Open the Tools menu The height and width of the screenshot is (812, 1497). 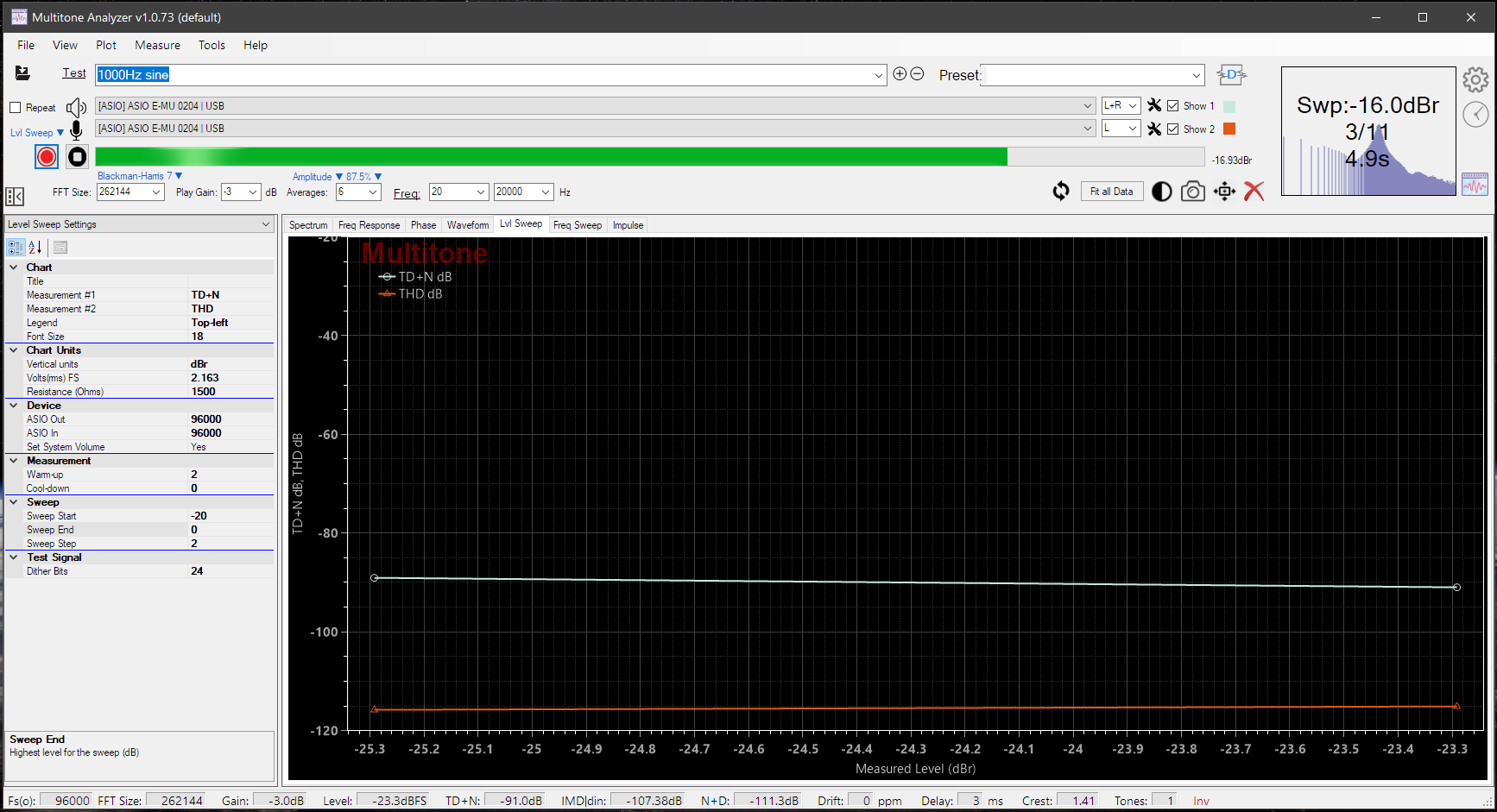click(212, 45)
